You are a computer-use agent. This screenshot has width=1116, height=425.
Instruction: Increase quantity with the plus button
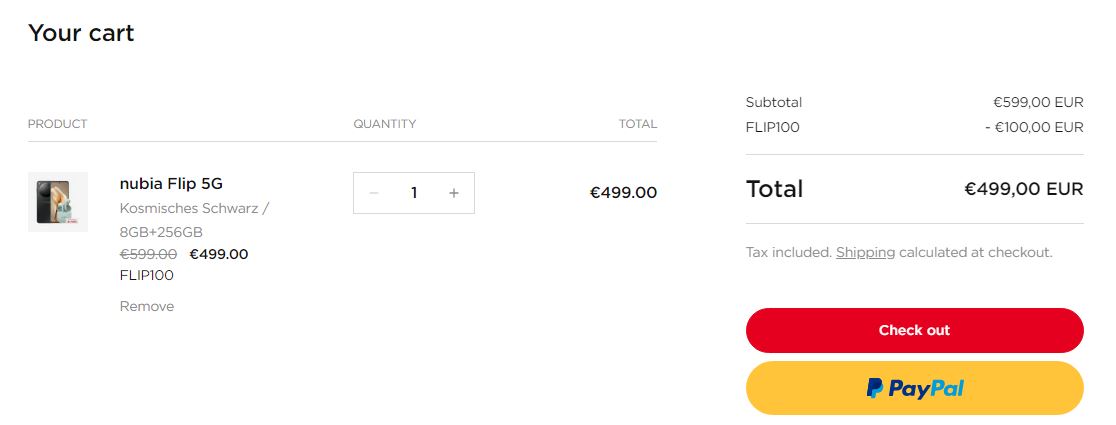454,193
